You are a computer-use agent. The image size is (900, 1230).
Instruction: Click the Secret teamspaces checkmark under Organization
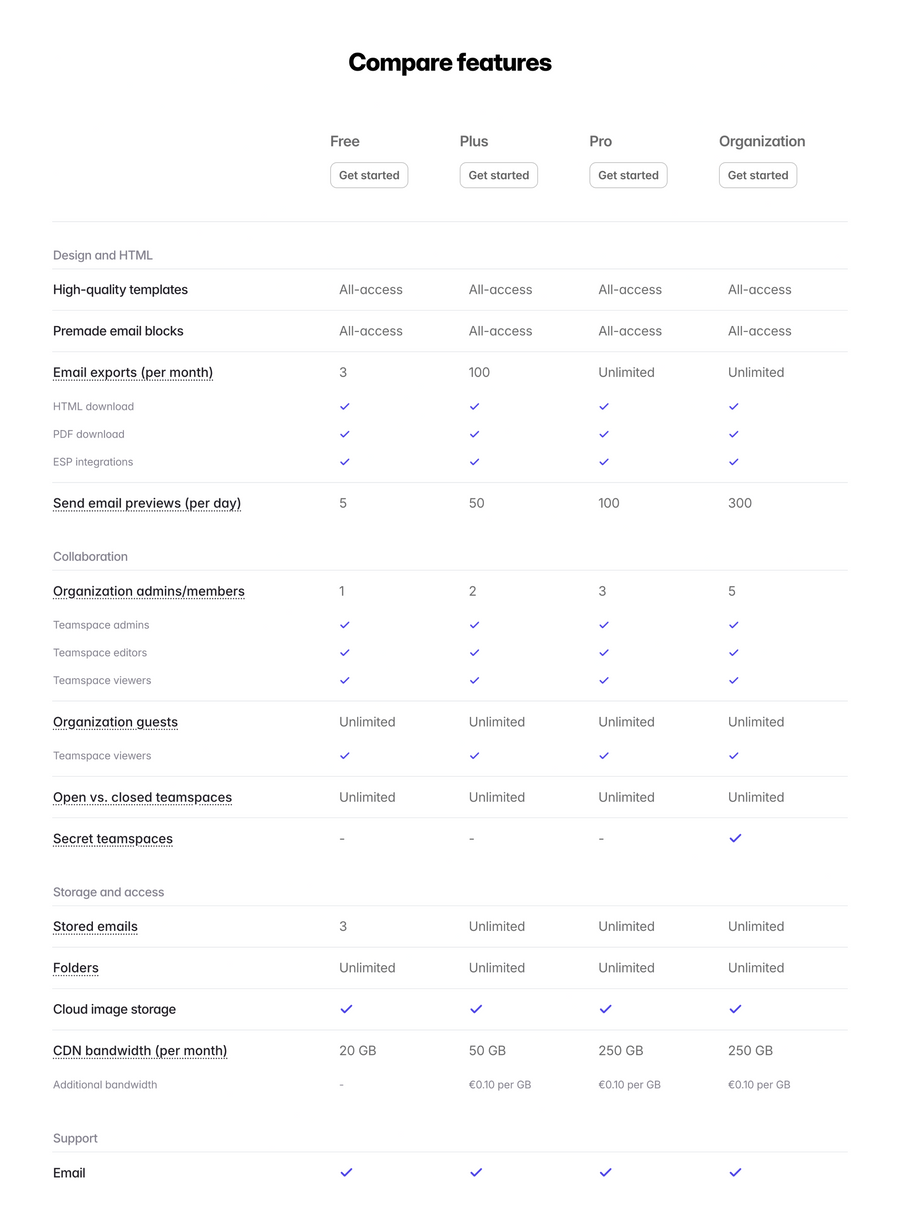735,838
